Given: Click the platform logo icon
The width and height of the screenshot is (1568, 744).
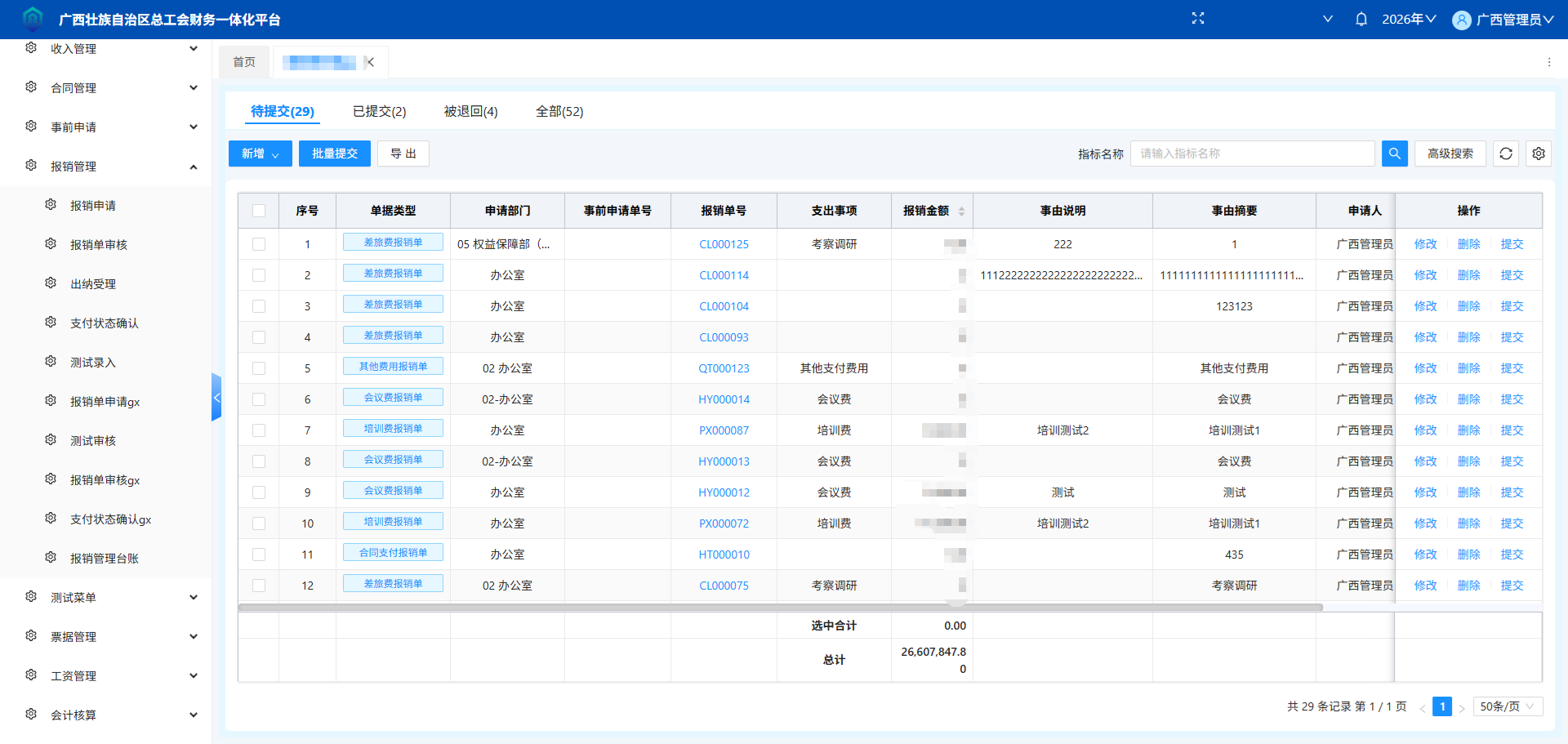Looking at the screenshot, I should pos(33,18).
